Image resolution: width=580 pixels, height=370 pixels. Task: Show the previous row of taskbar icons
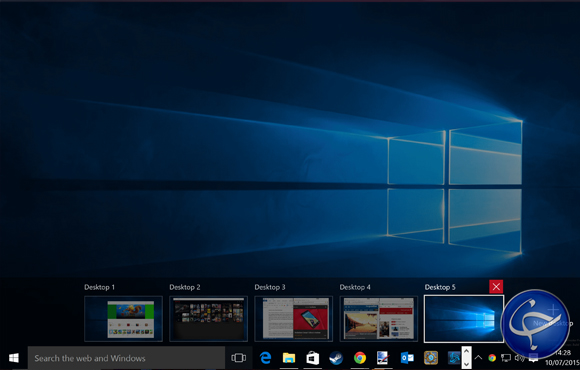(x=466, y=352)
